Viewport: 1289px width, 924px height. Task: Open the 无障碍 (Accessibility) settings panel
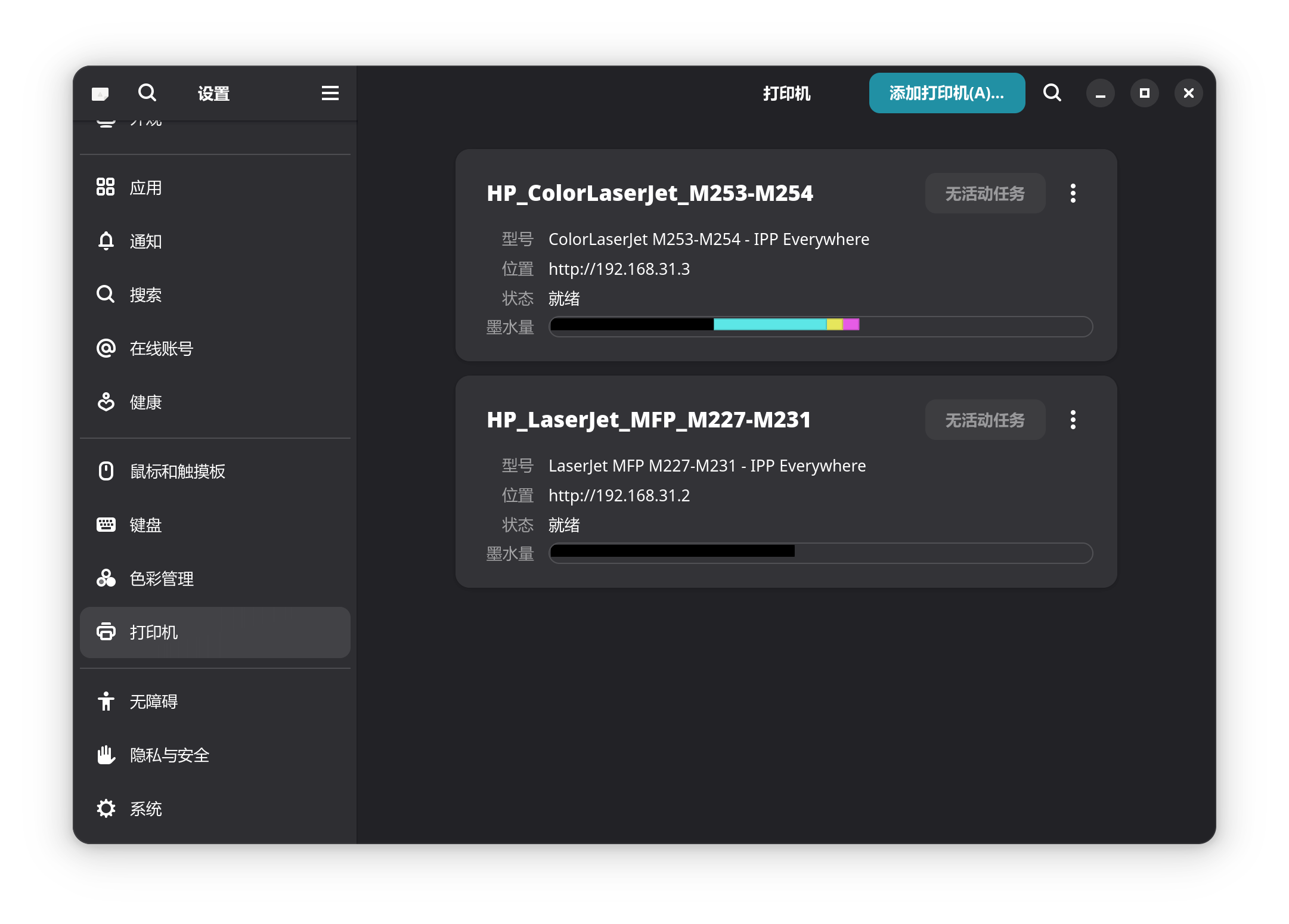215,701
